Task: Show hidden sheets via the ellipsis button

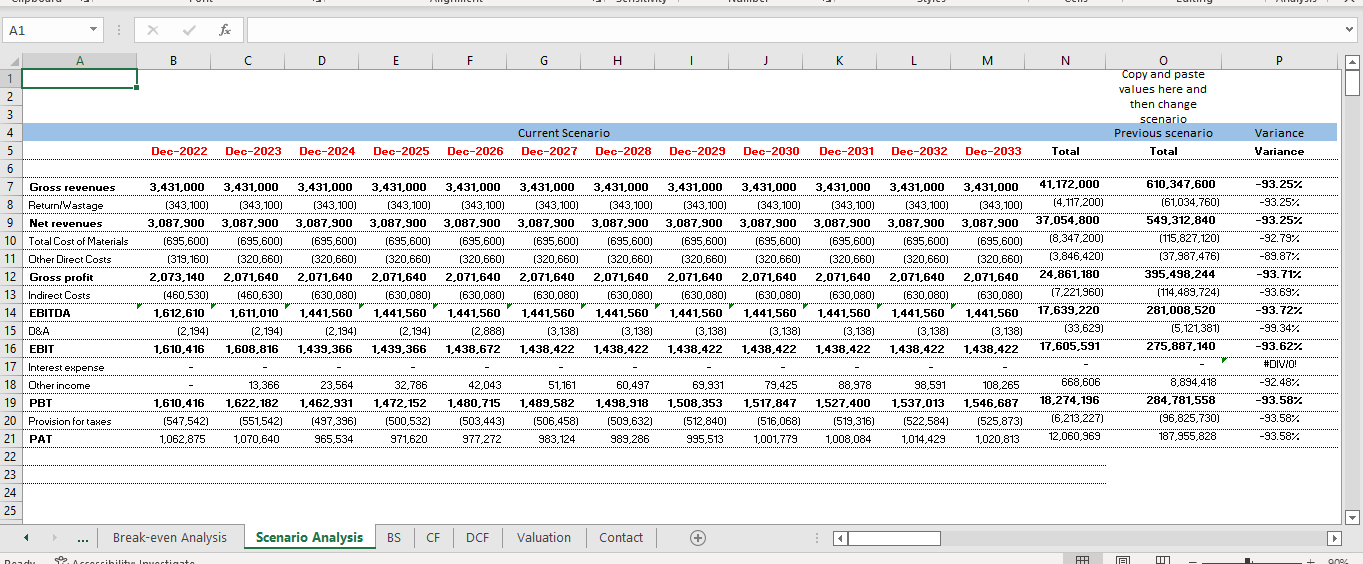Action: [83, 539]
